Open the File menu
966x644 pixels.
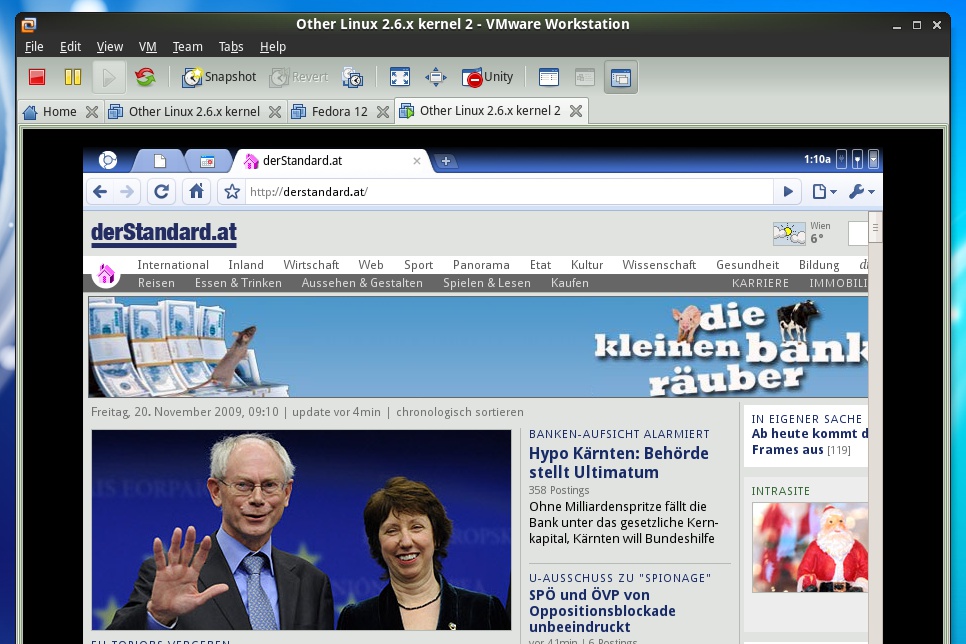tap(34, 47)
